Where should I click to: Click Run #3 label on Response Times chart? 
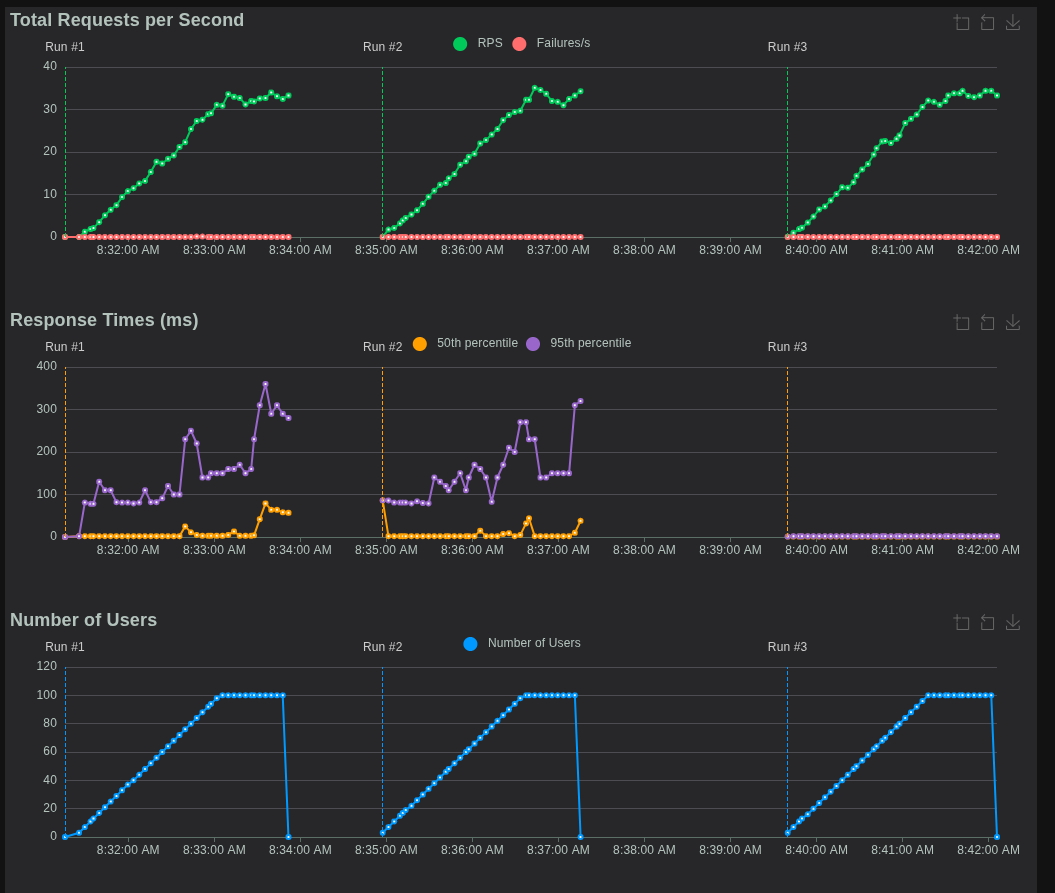coord(787,347)
